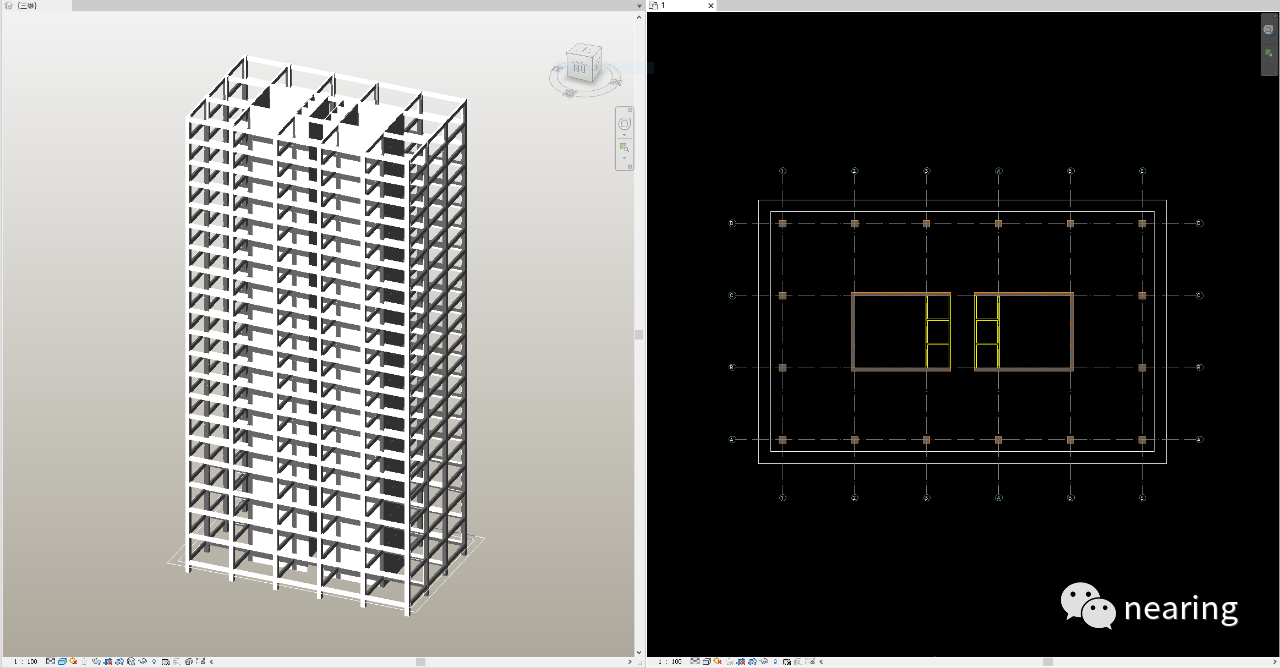Click the 3D view horizontal scrollbar thumb

(x=420, y=661)
